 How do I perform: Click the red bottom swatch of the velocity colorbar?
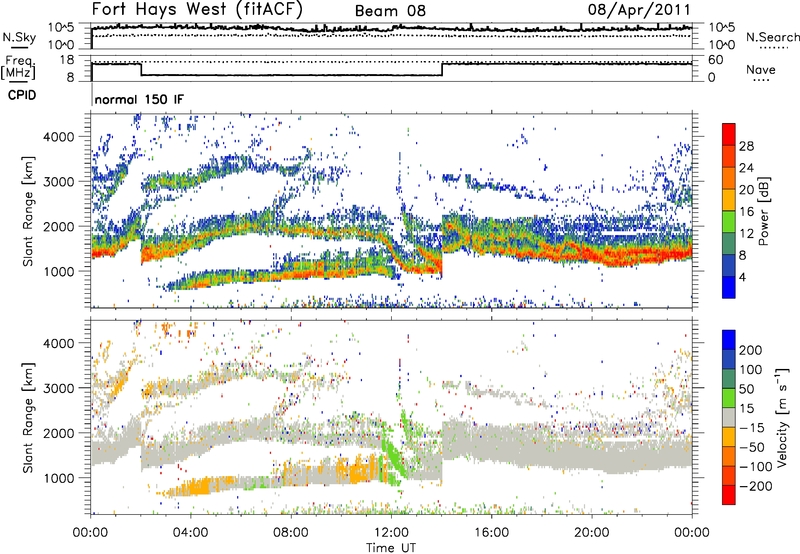[x=729, y=494]
